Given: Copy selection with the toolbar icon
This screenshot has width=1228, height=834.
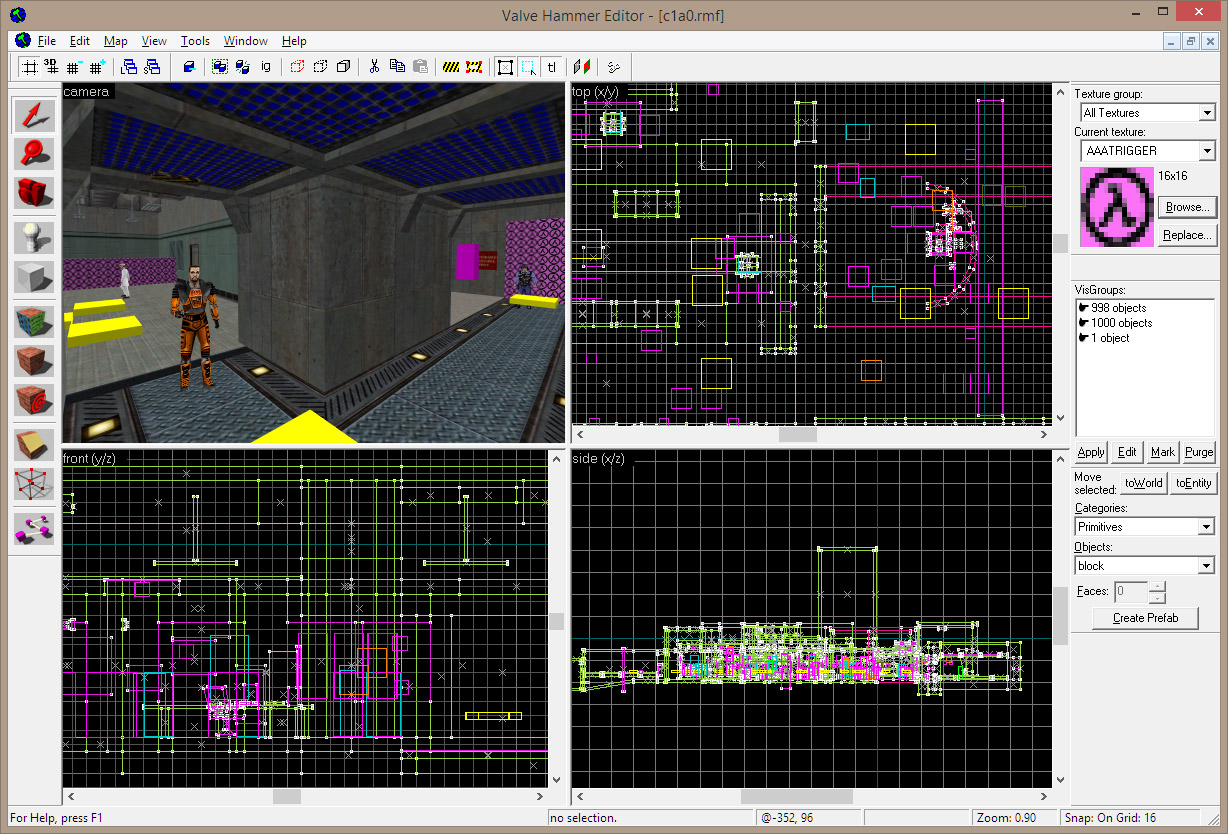Looking at the screenshot, I should [x=397, y=67].
